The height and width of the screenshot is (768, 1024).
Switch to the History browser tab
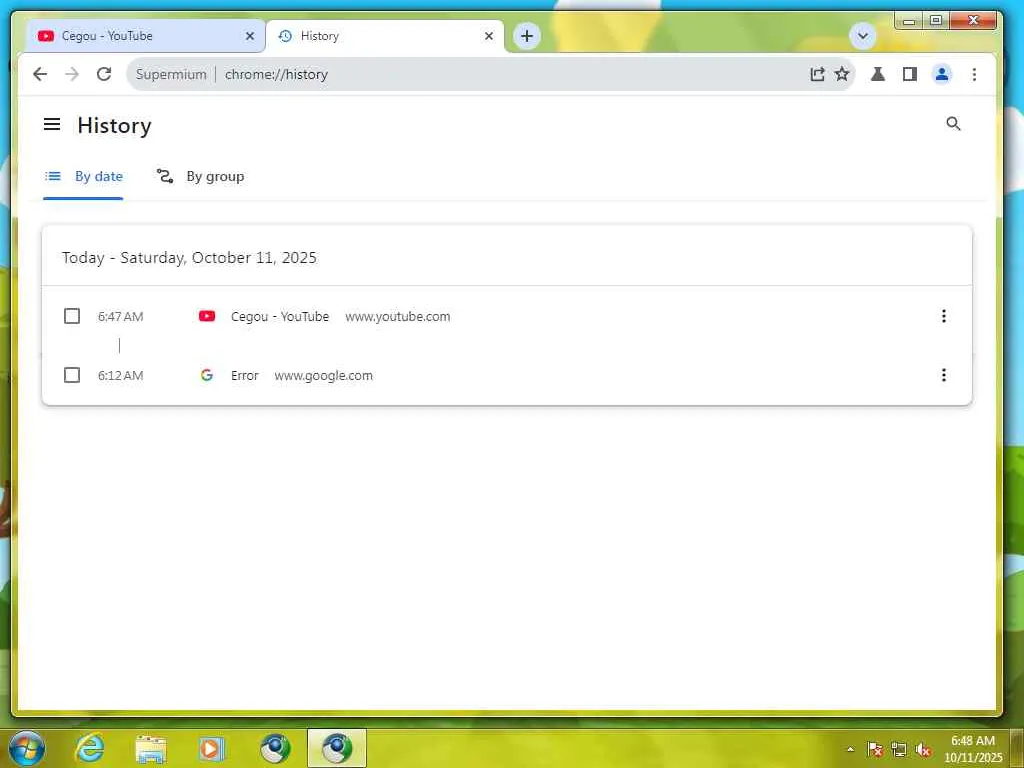385,36
